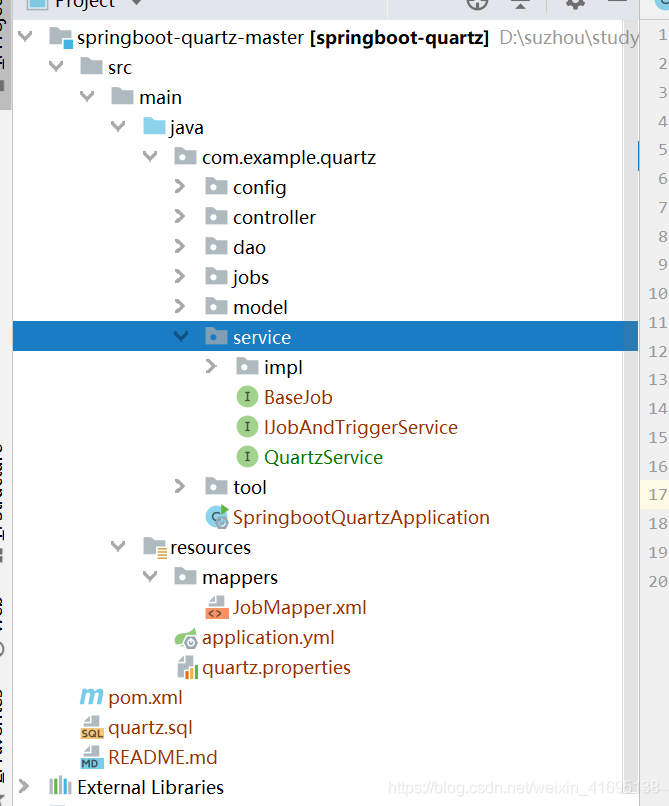Click the resources folder icon

[x=155, y=547]
